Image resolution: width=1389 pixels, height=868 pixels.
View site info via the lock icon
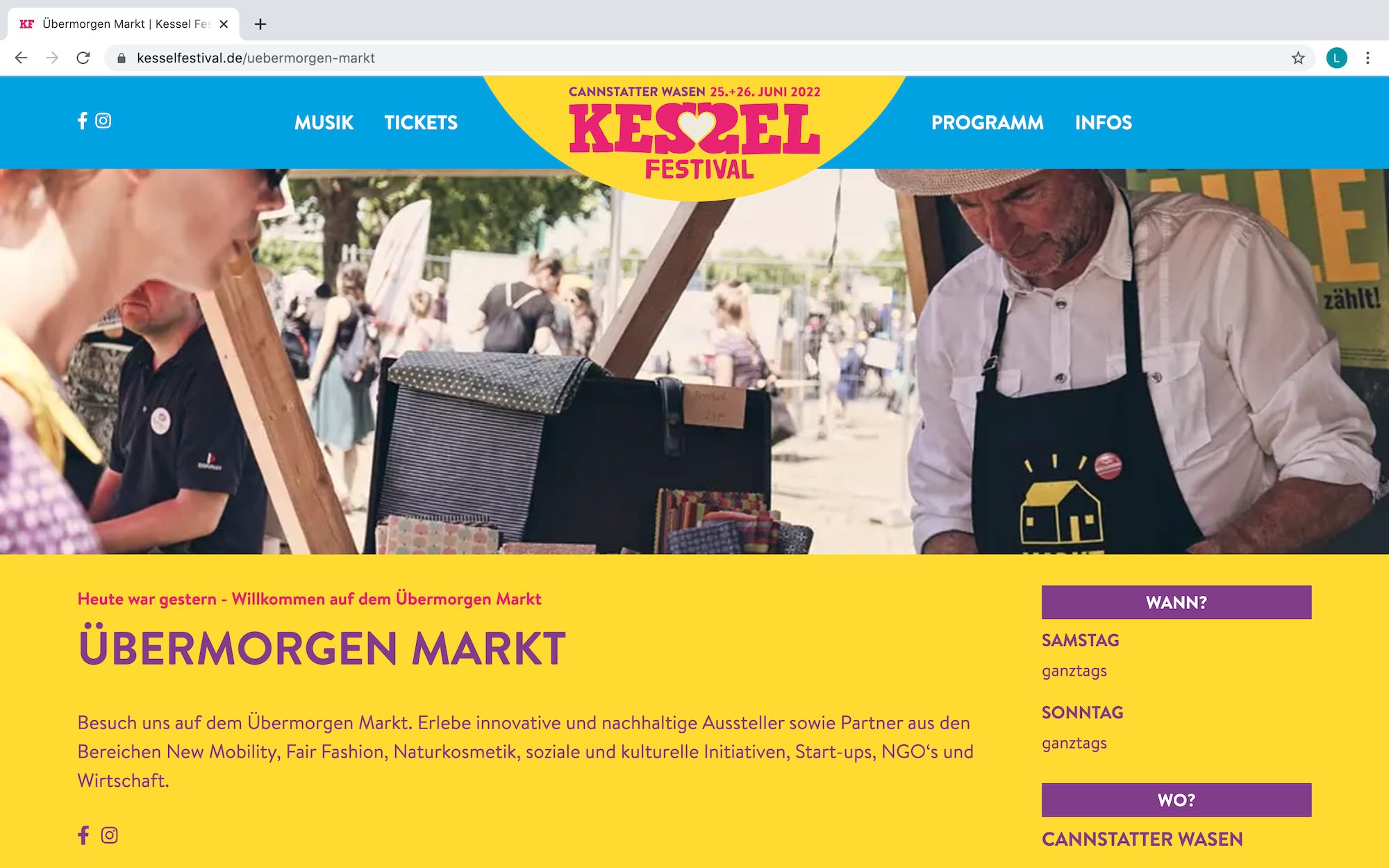[122, 58]
